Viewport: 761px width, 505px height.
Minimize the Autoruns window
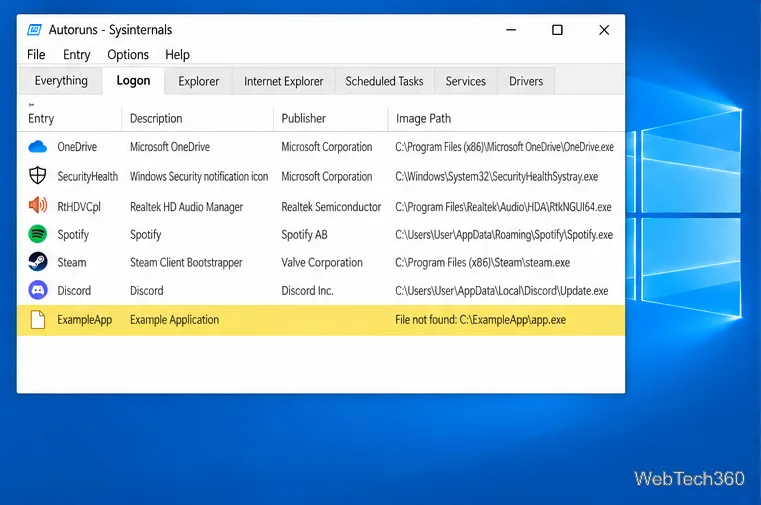point(511,30)
